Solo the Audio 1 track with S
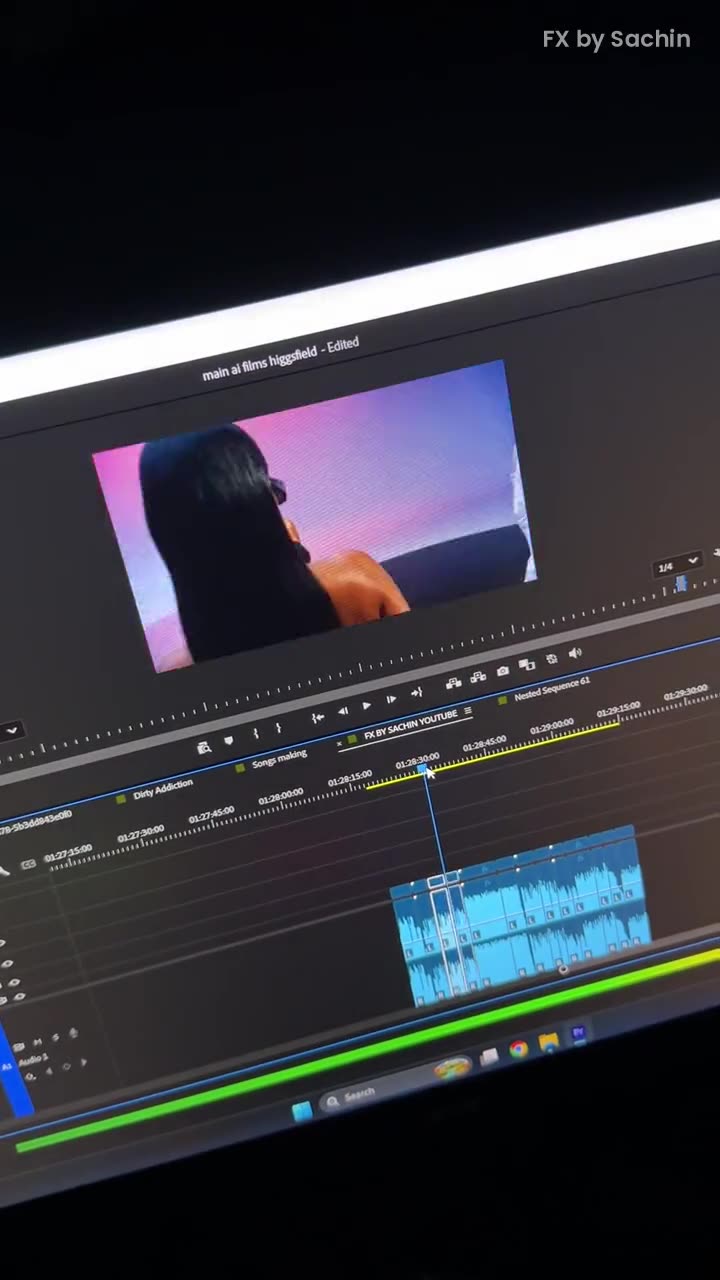The height and width of the screenshot is (1280, 720). (x=55, y=1038)
